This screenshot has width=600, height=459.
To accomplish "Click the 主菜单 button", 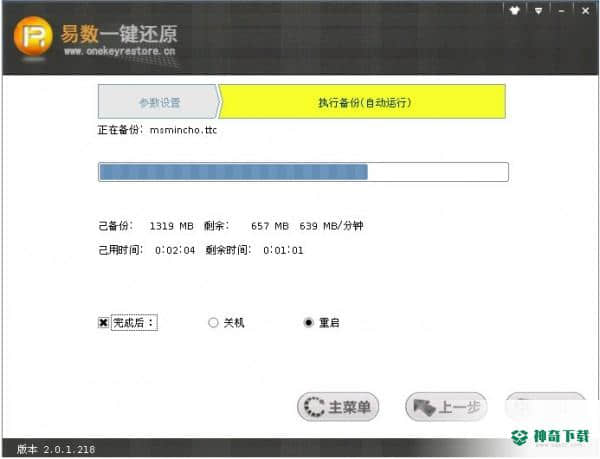I will 338,407.
